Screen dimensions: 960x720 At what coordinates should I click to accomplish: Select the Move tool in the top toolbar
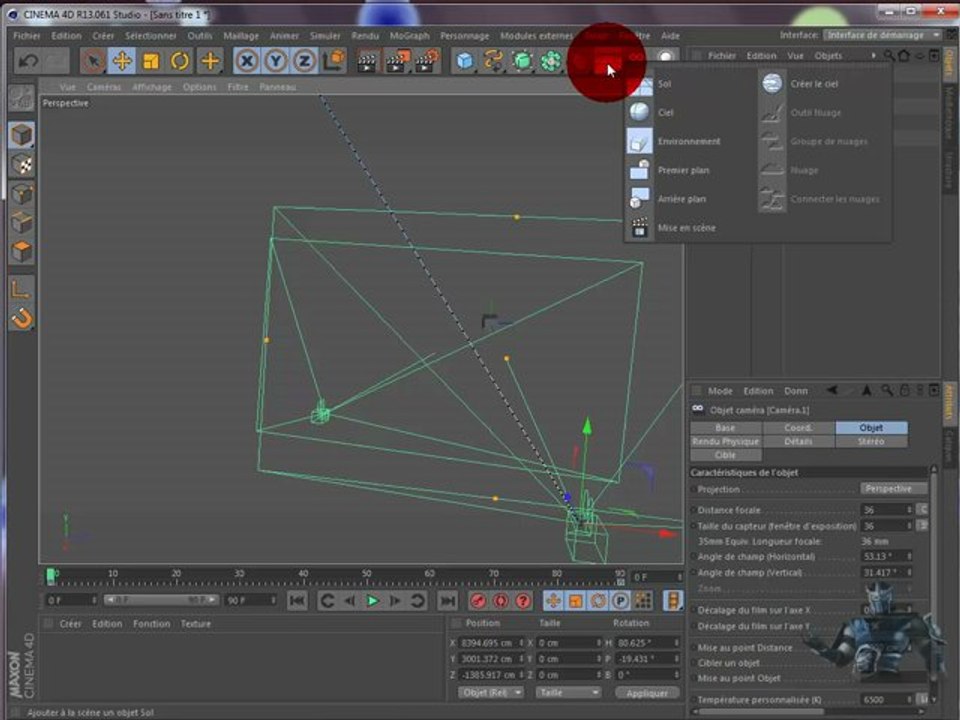point(122,61)
